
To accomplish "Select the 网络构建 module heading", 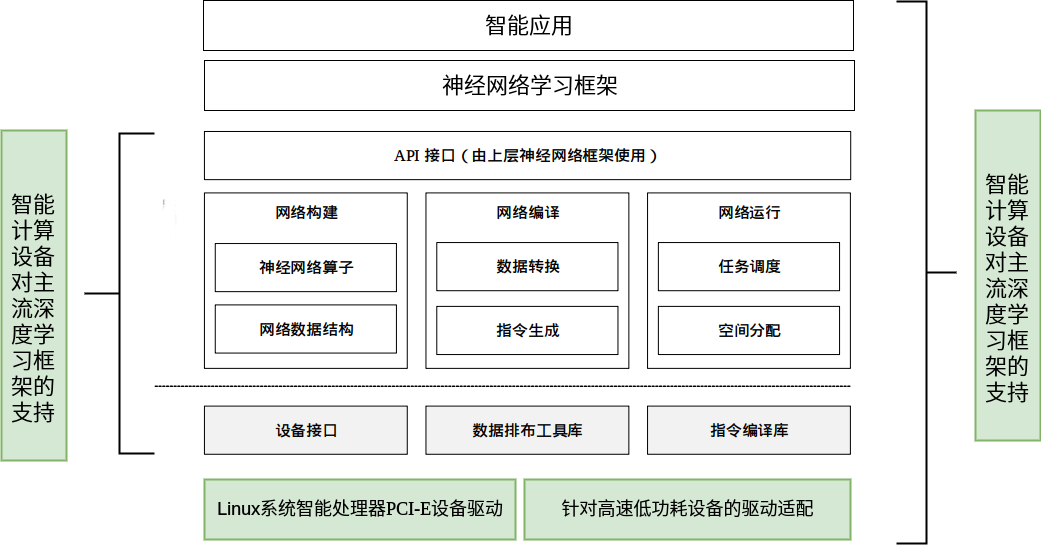I will tap(306, 212).
